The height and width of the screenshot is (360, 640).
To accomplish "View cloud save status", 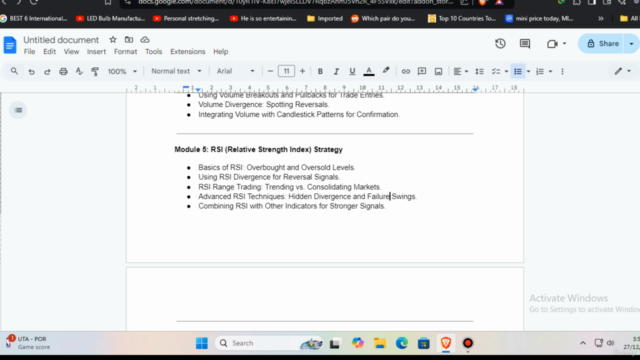I will 144,40.
